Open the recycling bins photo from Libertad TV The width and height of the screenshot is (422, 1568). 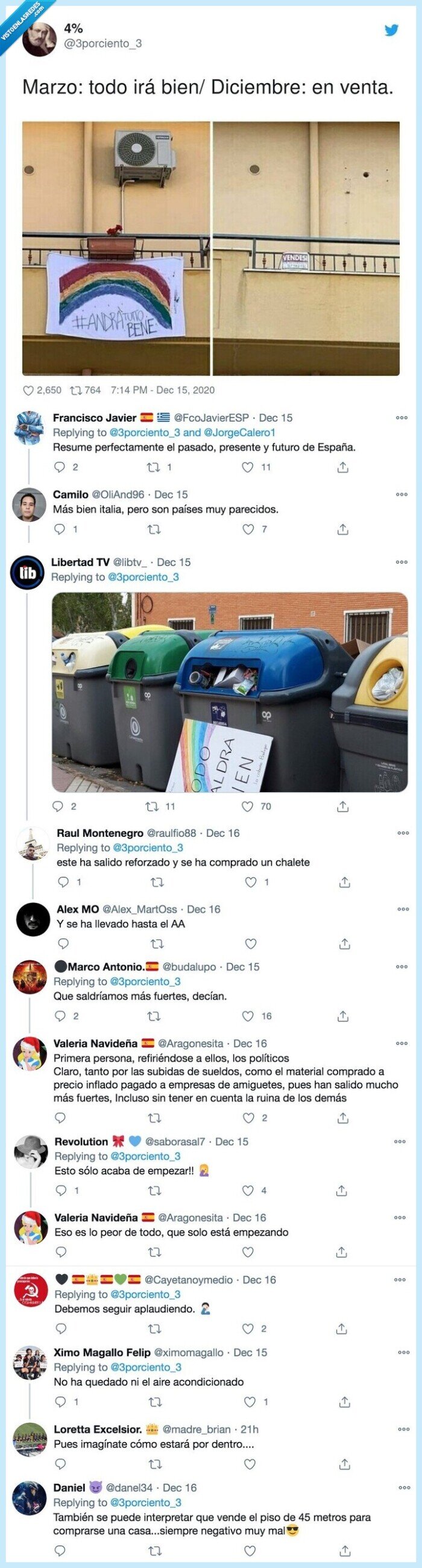pyautogui.click(x=230, y=692)
